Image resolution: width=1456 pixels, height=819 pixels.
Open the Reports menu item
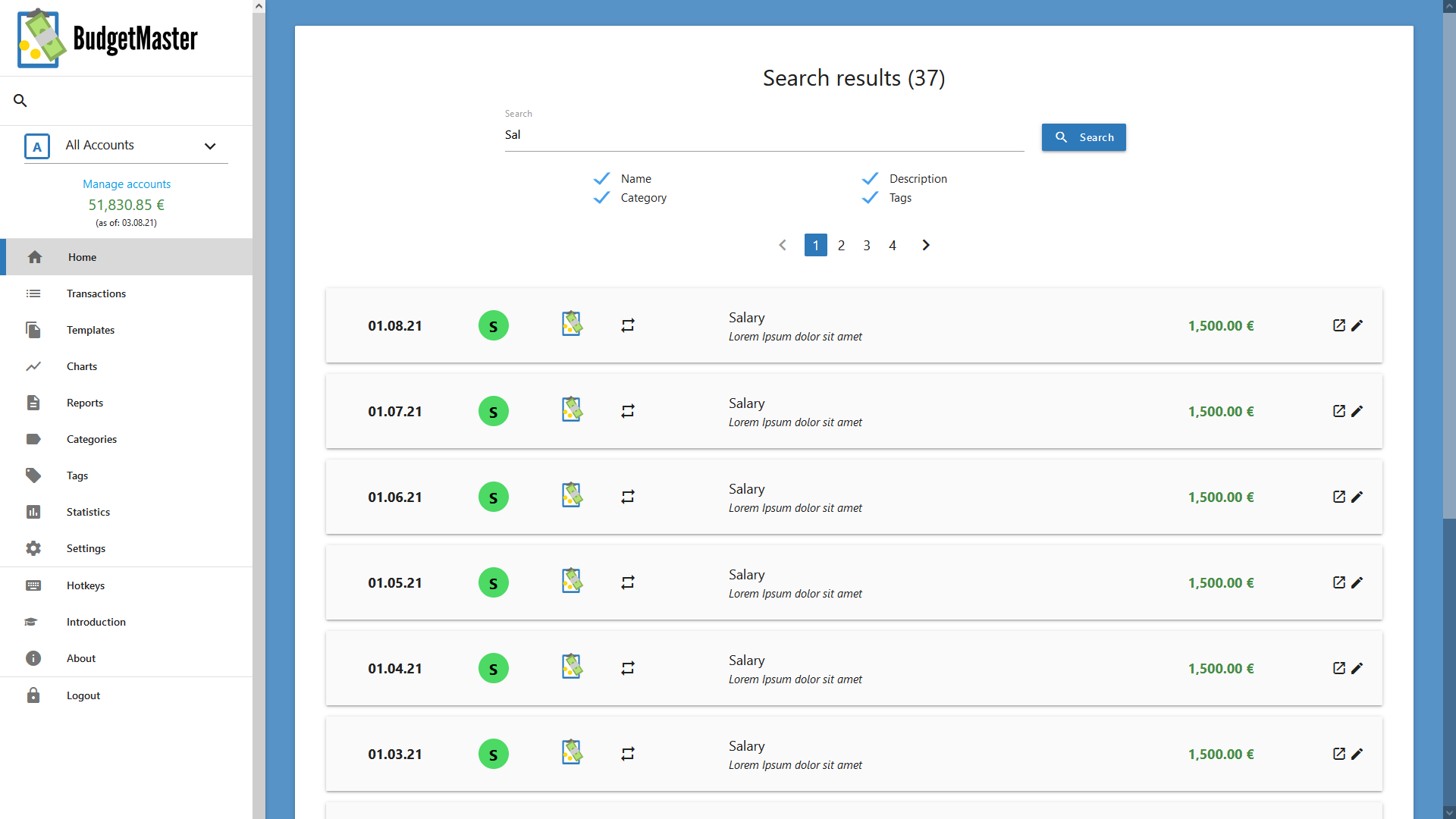click(127, 403)
